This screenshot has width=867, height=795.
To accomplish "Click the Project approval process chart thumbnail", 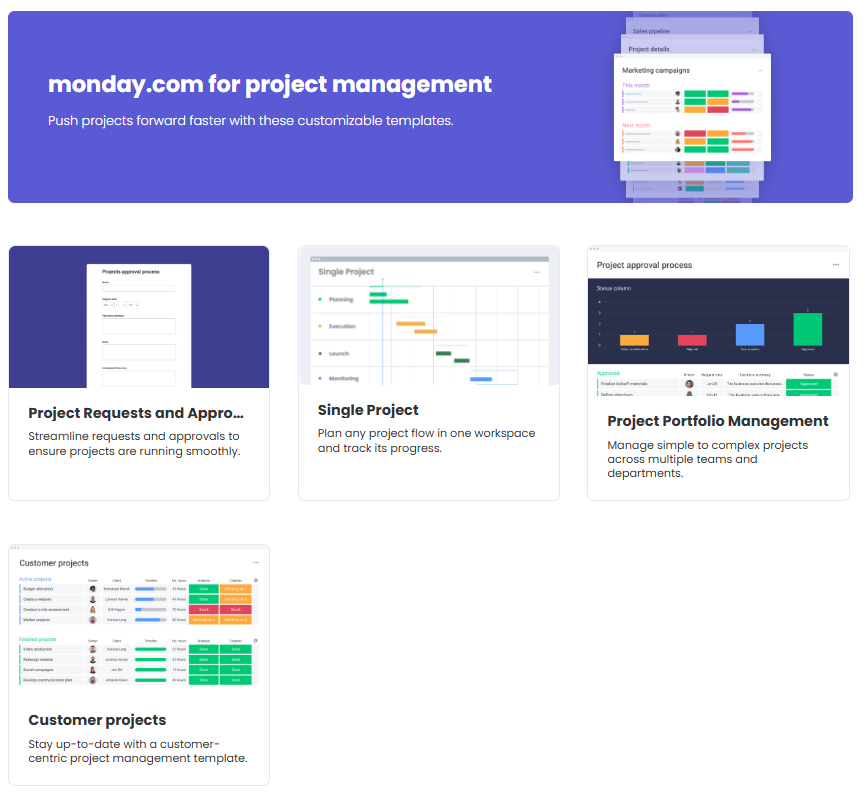I will [718, 321].
